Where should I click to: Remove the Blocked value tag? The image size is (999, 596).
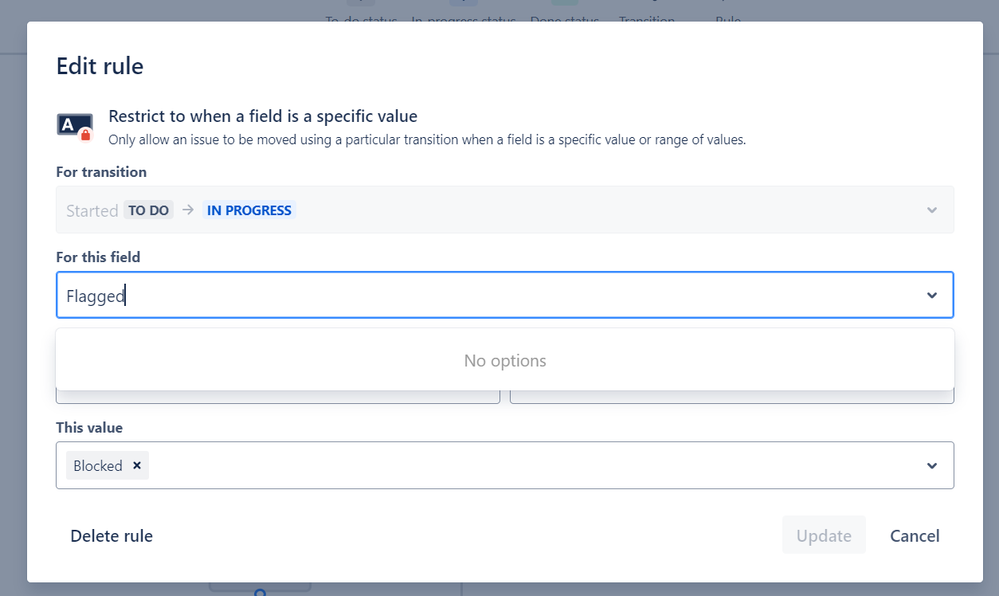[x=136, y=465]
